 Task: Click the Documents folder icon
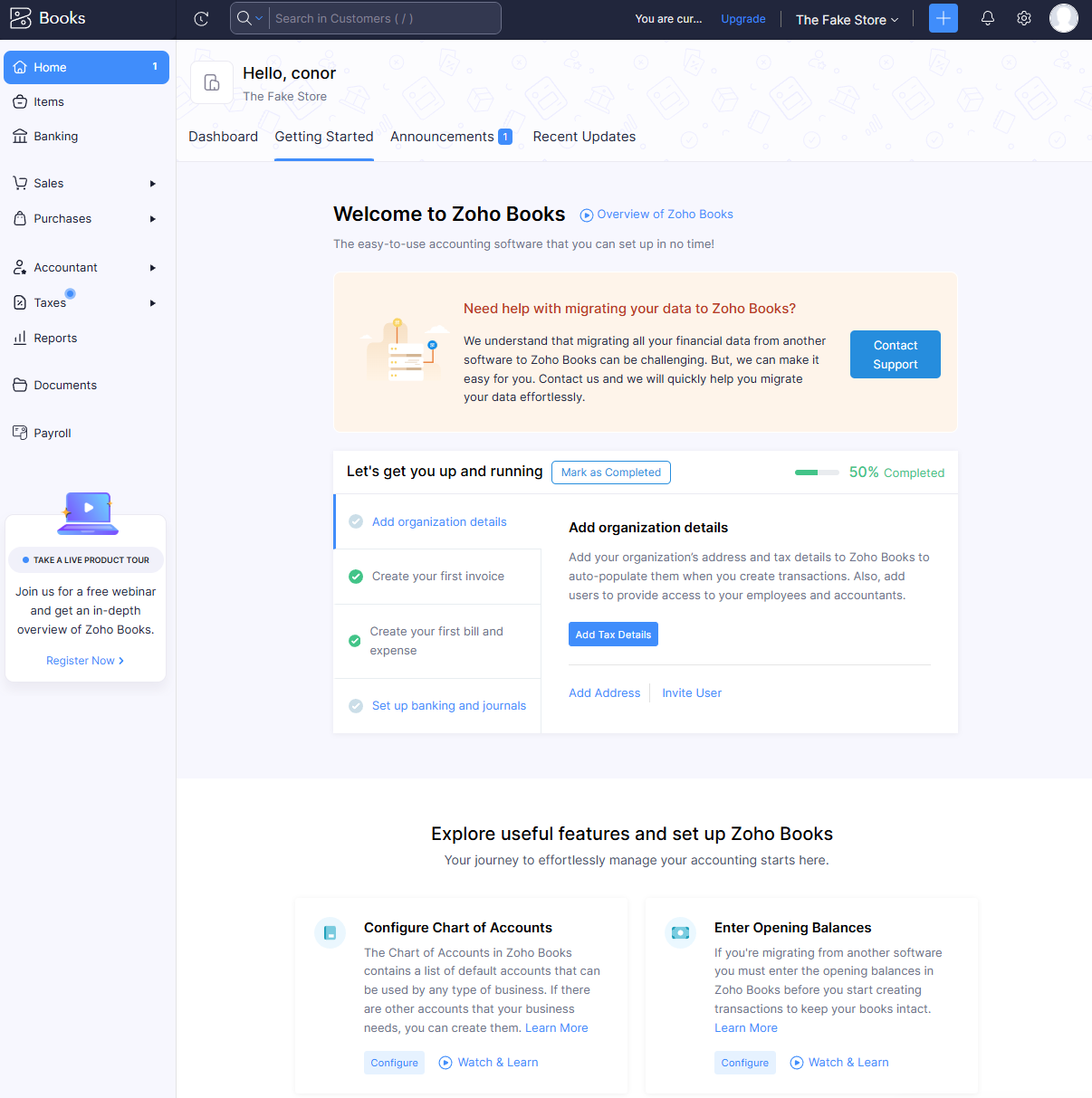pyautogui.click(x=20, y=385)
